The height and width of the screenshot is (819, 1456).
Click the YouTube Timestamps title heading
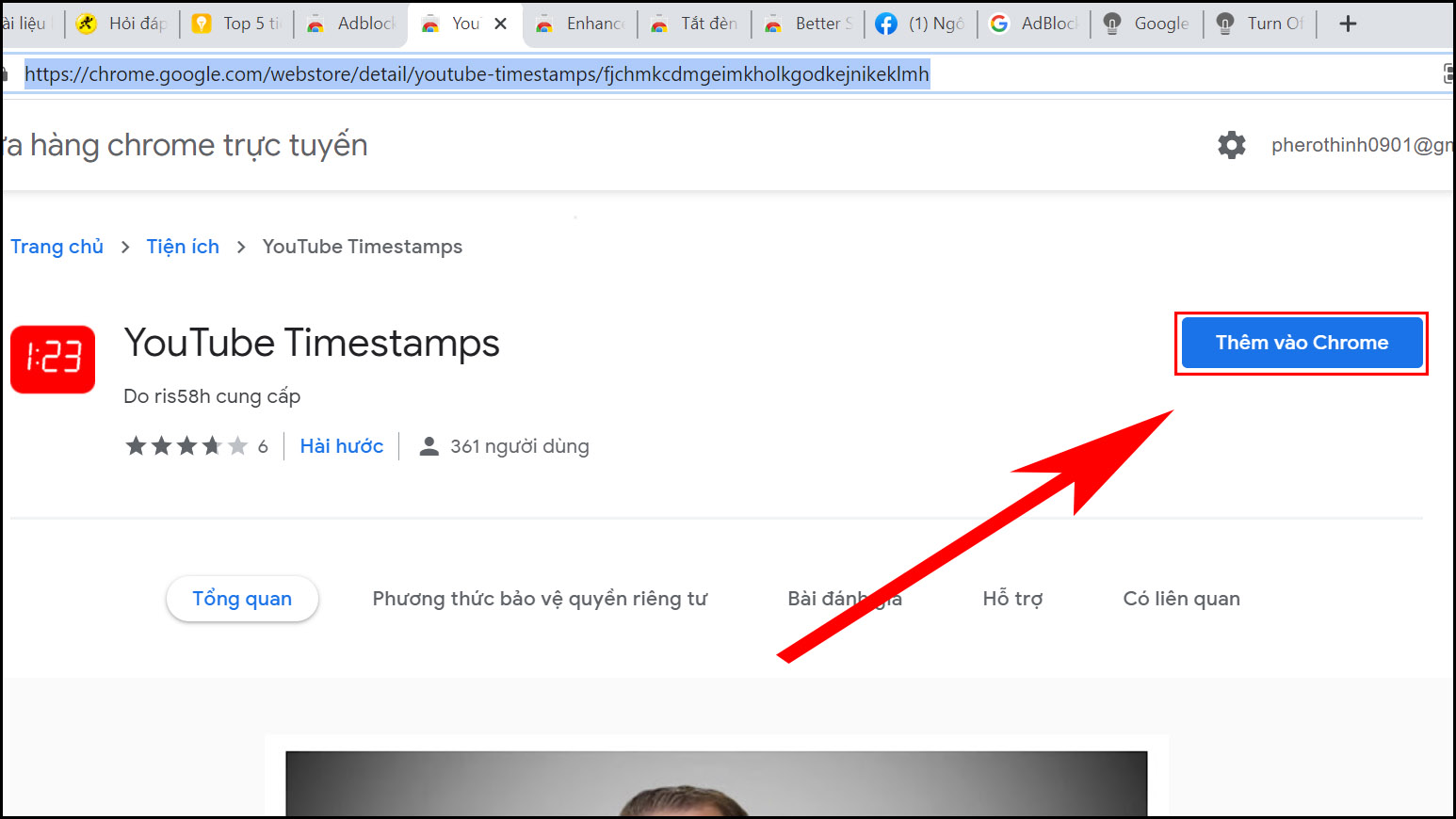(312, 344)
